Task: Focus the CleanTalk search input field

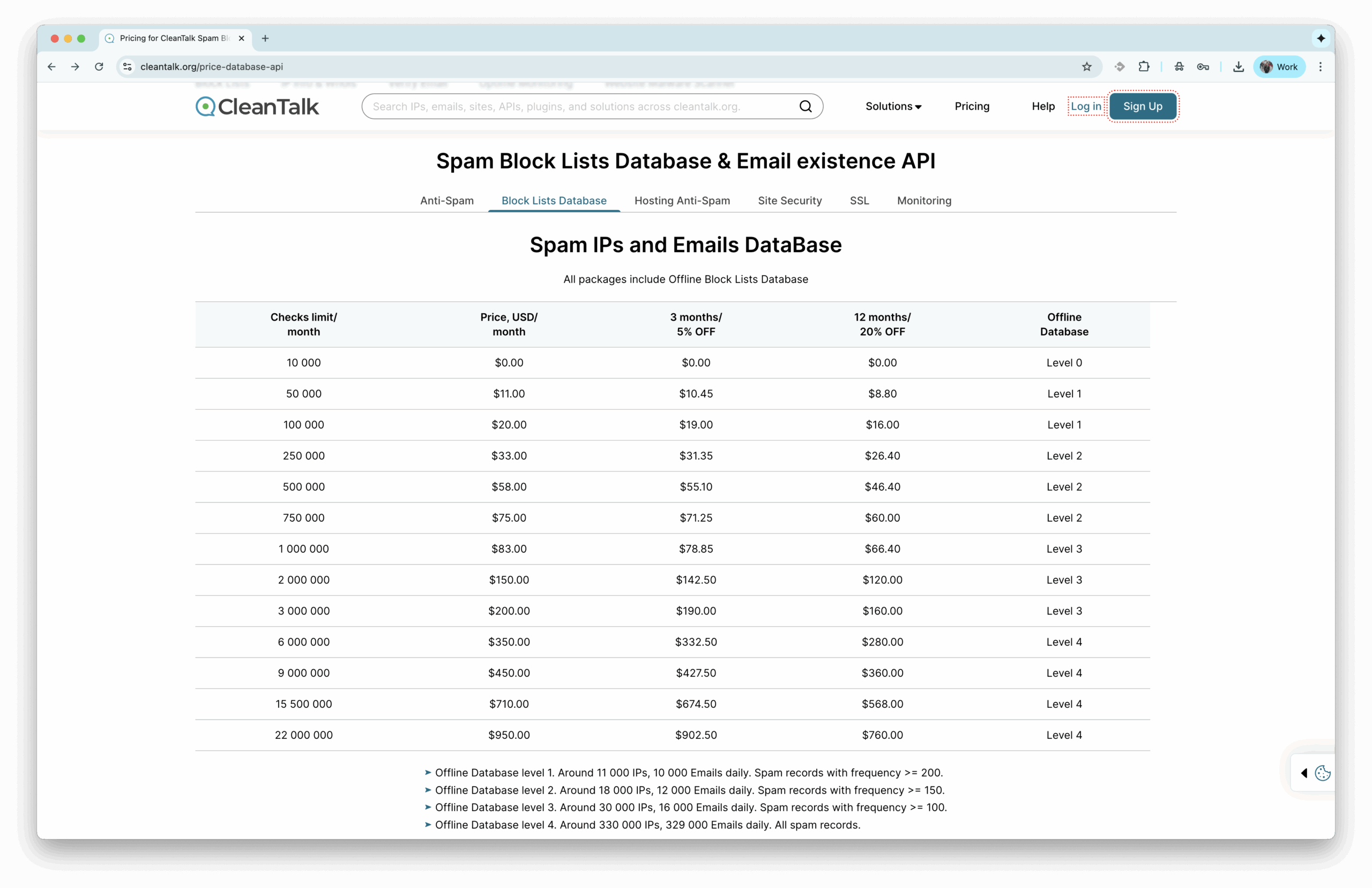Action: pos(576,106)
